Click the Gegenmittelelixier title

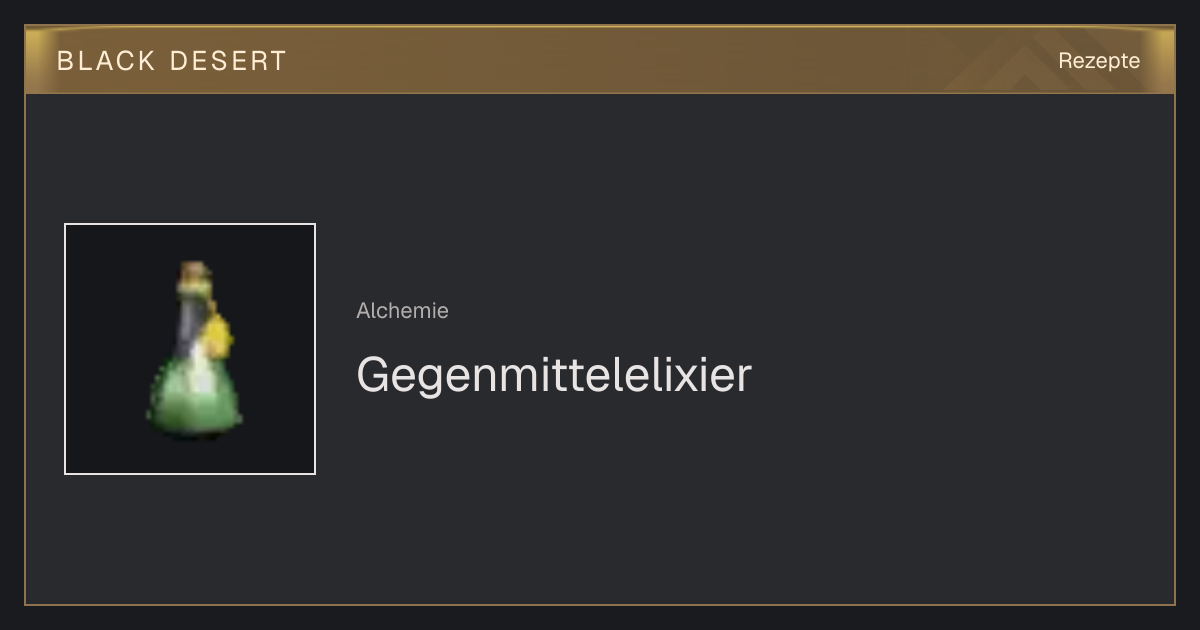[x=553, y=376]
